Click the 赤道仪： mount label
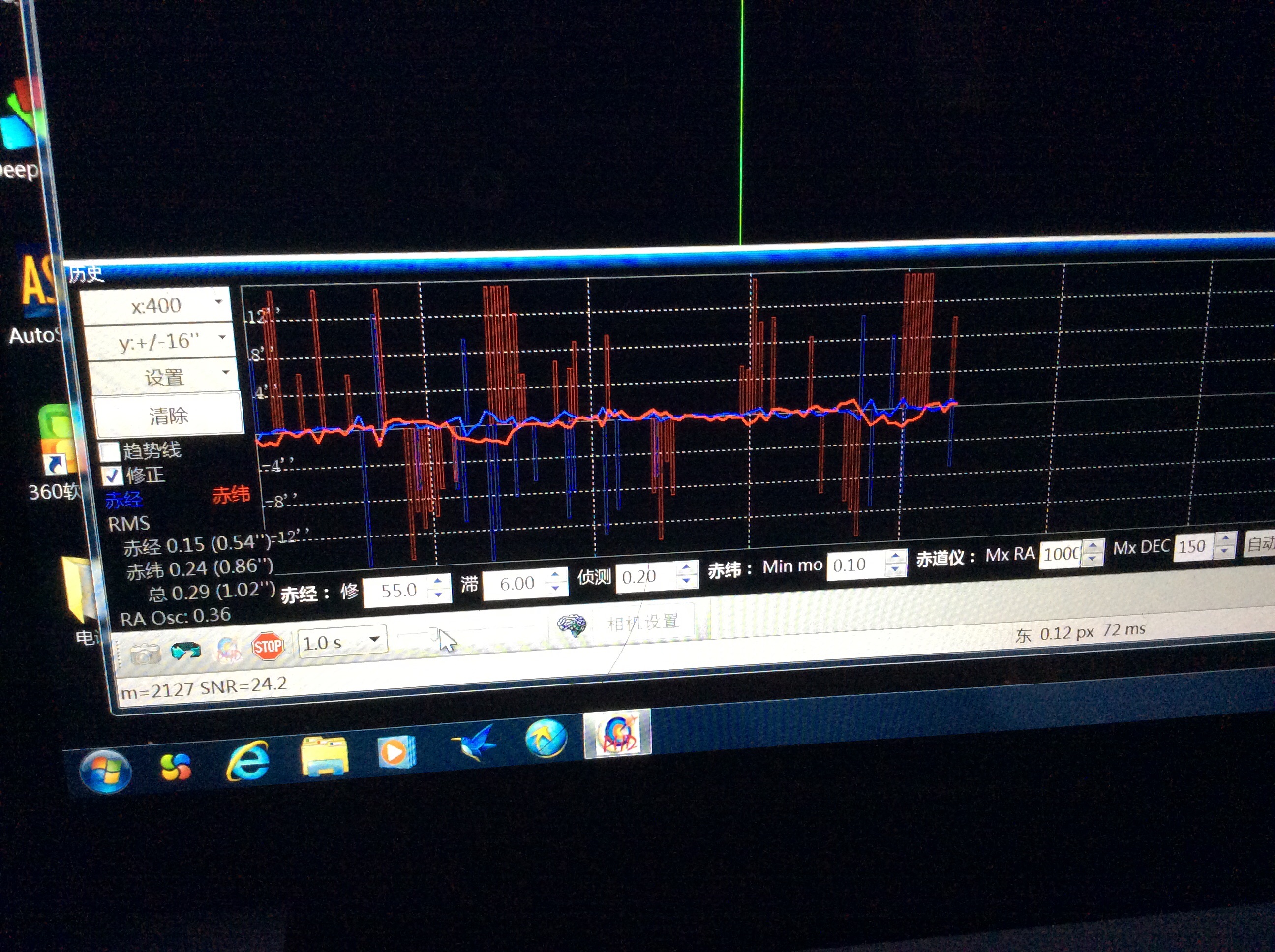The width and height of the screenshot is (1275, 952). pos(946,558)
